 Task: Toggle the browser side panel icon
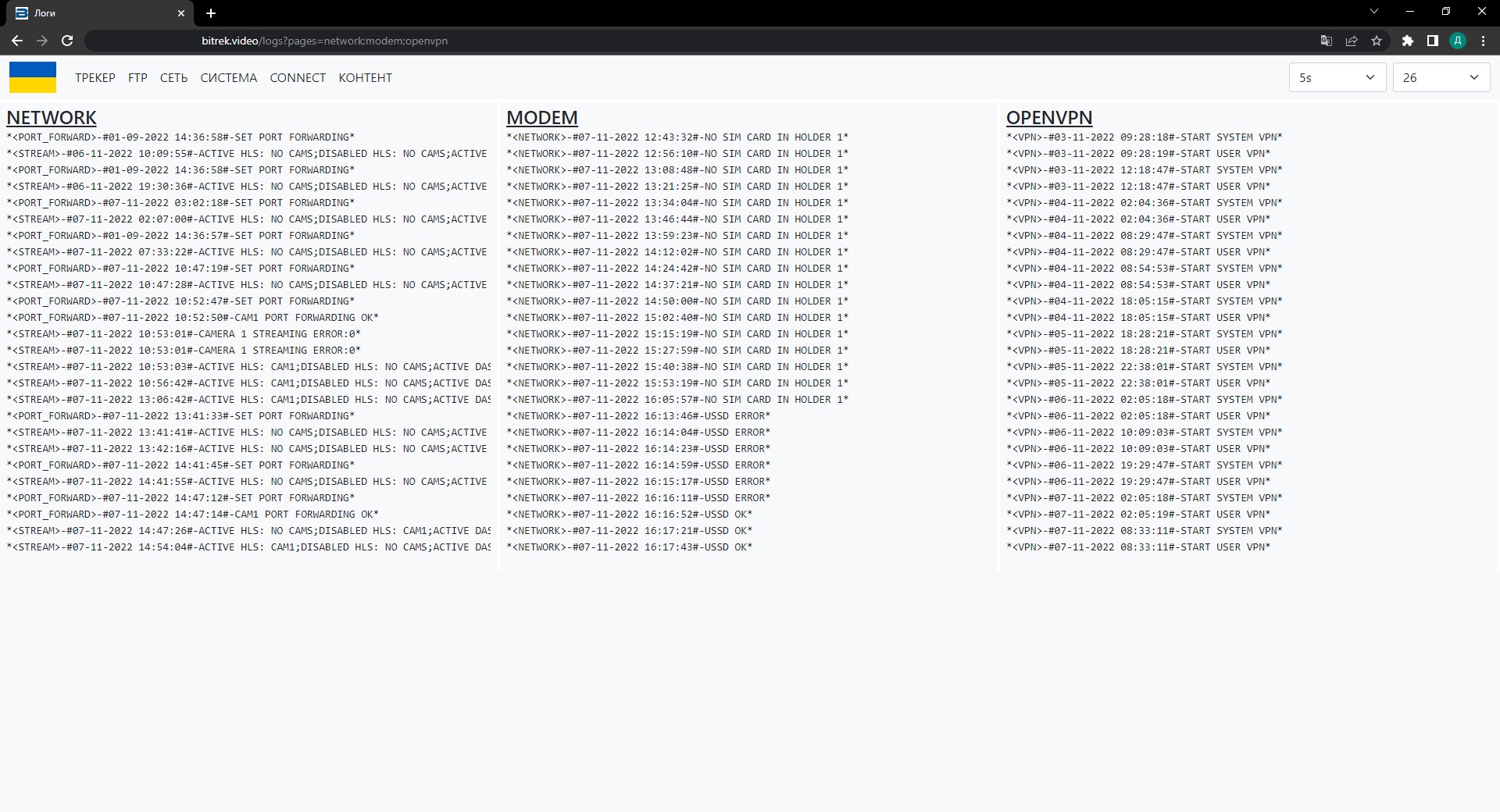[x=1432, y=41]
